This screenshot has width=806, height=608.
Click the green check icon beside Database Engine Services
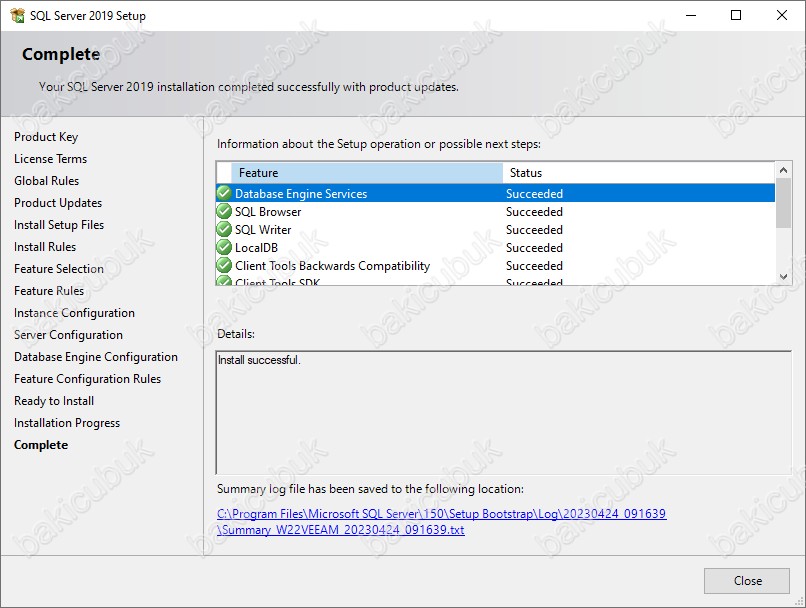tap(224, 193)
